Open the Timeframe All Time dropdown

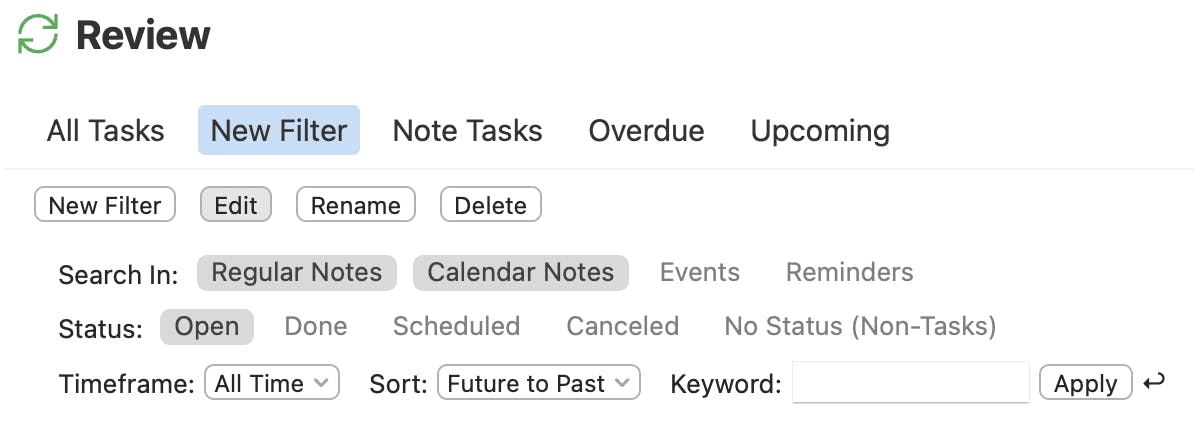pos(272,383)
